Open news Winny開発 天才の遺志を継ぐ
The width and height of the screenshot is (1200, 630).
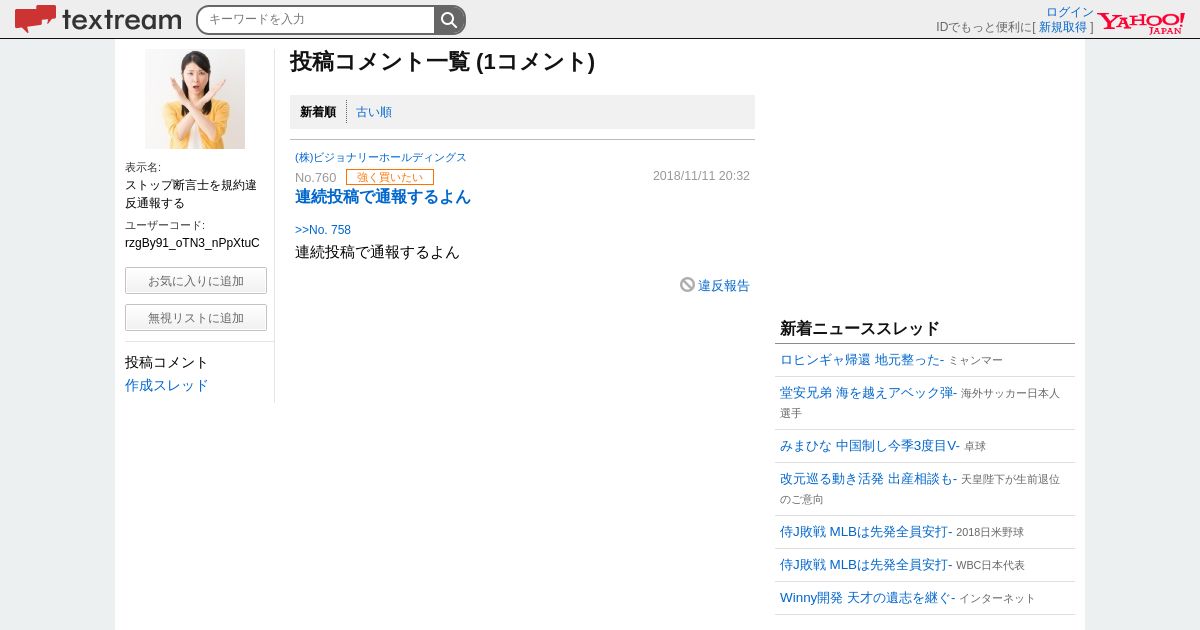[868, 598]
